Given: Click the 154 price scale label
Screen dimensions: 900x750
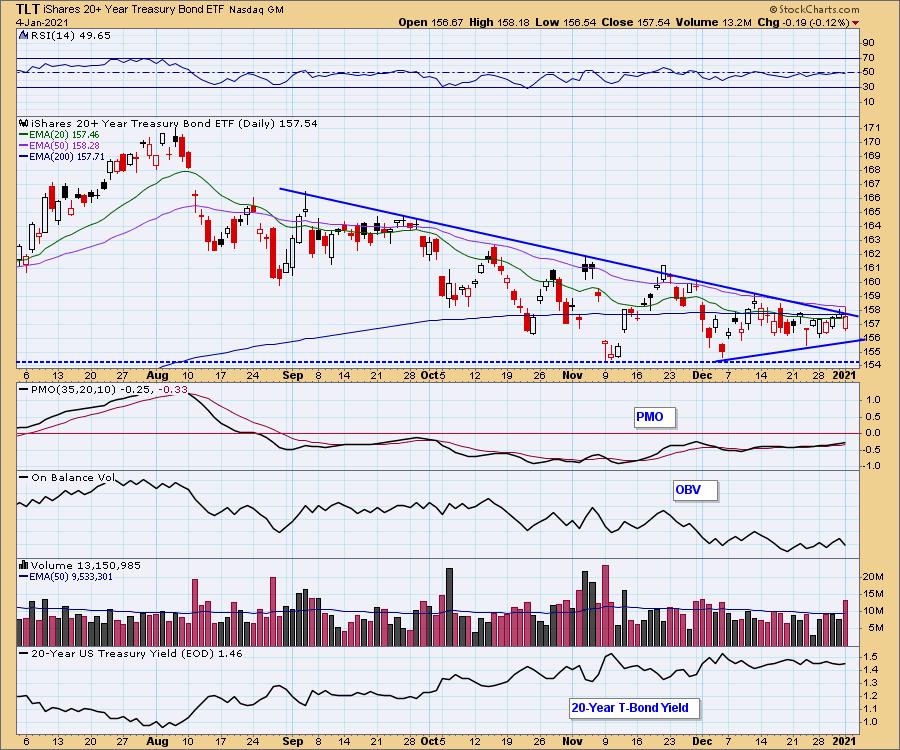Looking at the screenshot, I should click(873, 365).
